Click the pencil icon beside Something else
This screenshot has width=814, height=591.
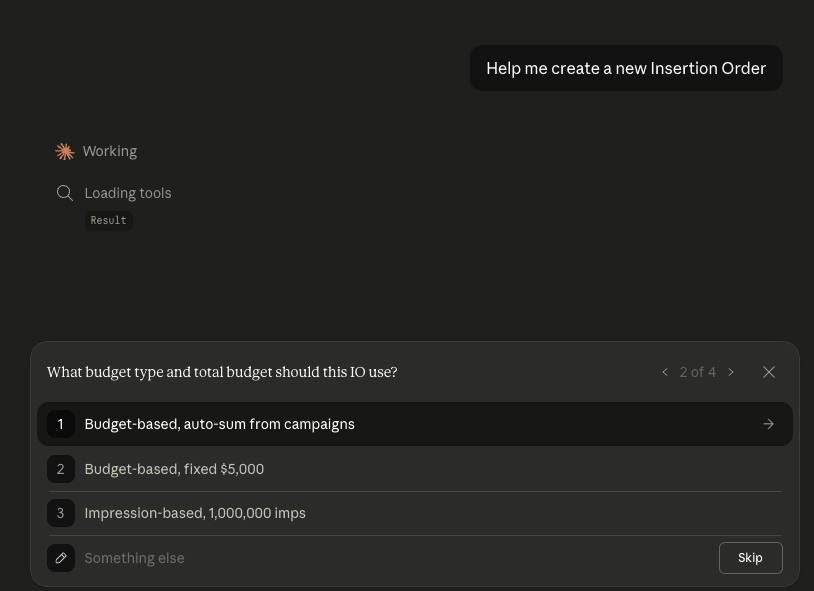61,558
